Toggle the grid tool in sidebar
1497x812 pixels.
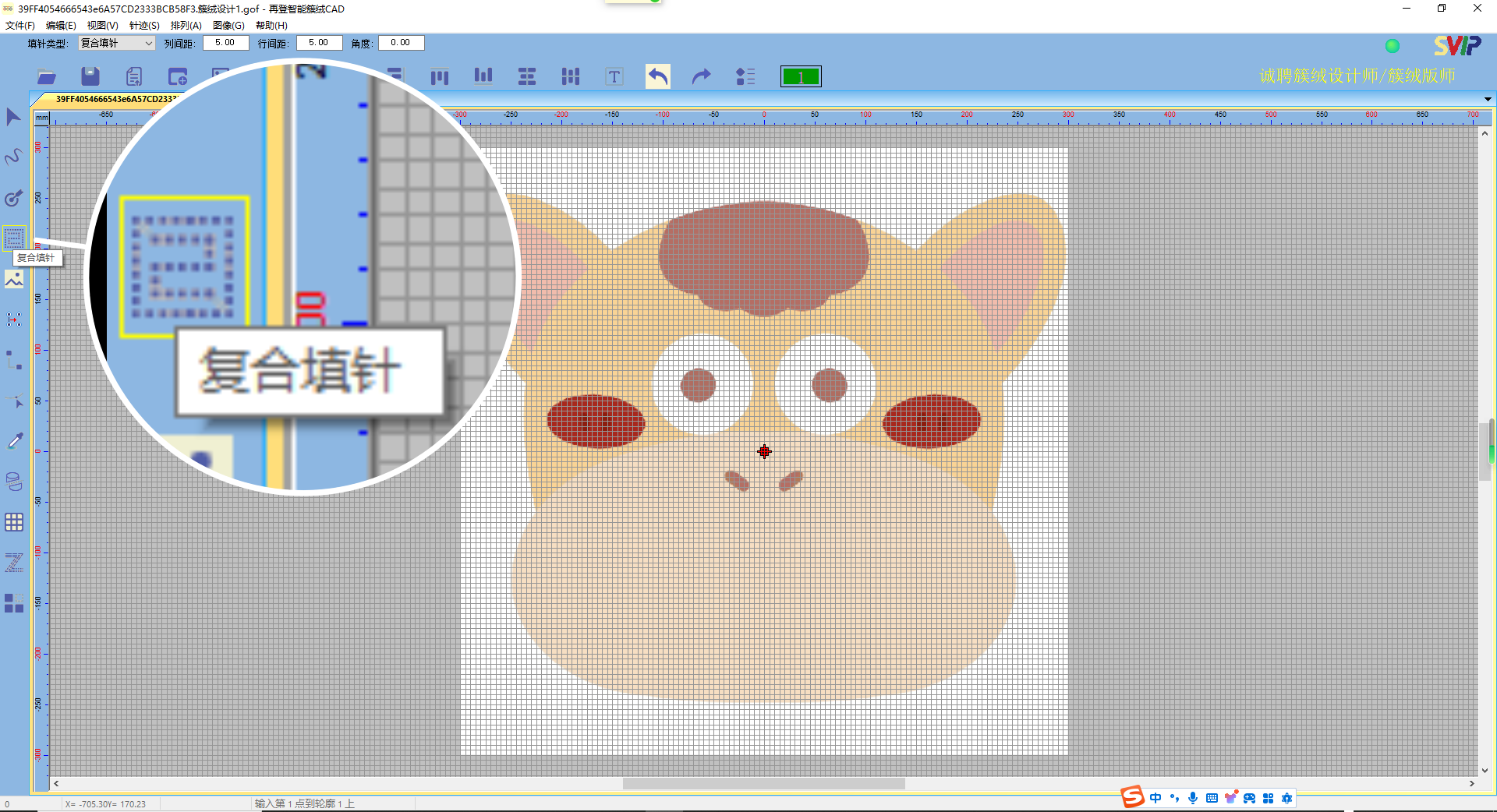14,522
